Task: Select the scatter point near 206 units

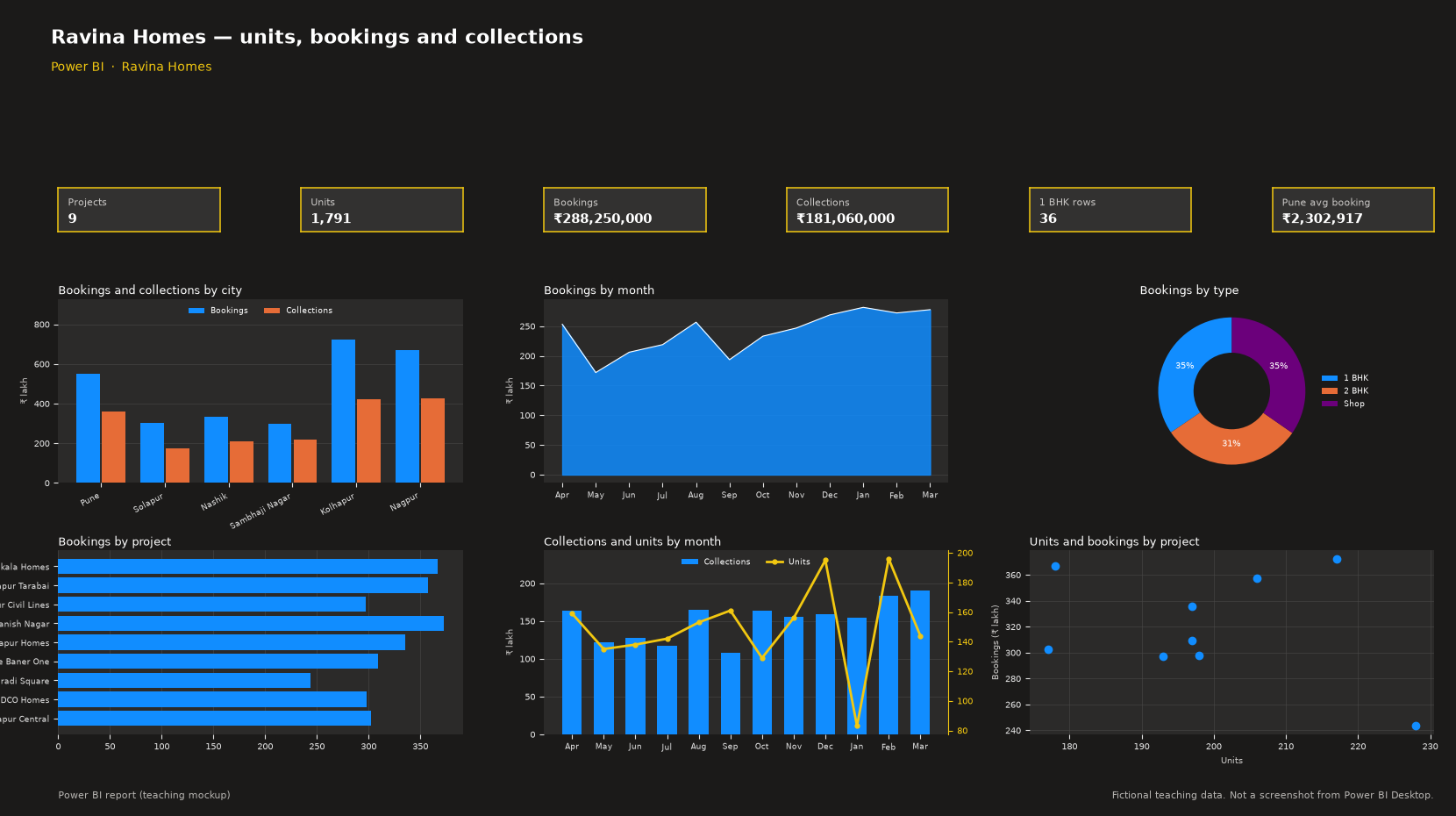Action: pos(1257,579)
